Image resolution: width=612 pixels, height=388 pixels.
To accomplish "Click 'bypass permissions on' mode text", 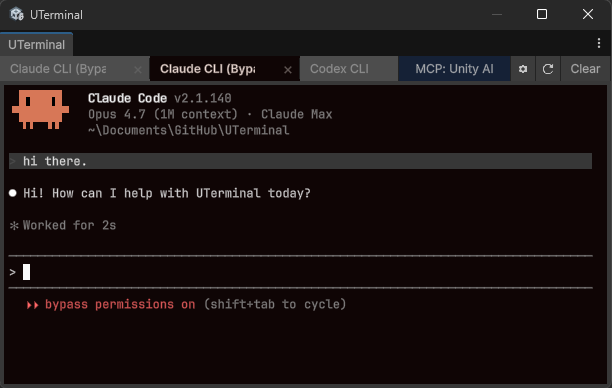I will click(x=120, y=304).
